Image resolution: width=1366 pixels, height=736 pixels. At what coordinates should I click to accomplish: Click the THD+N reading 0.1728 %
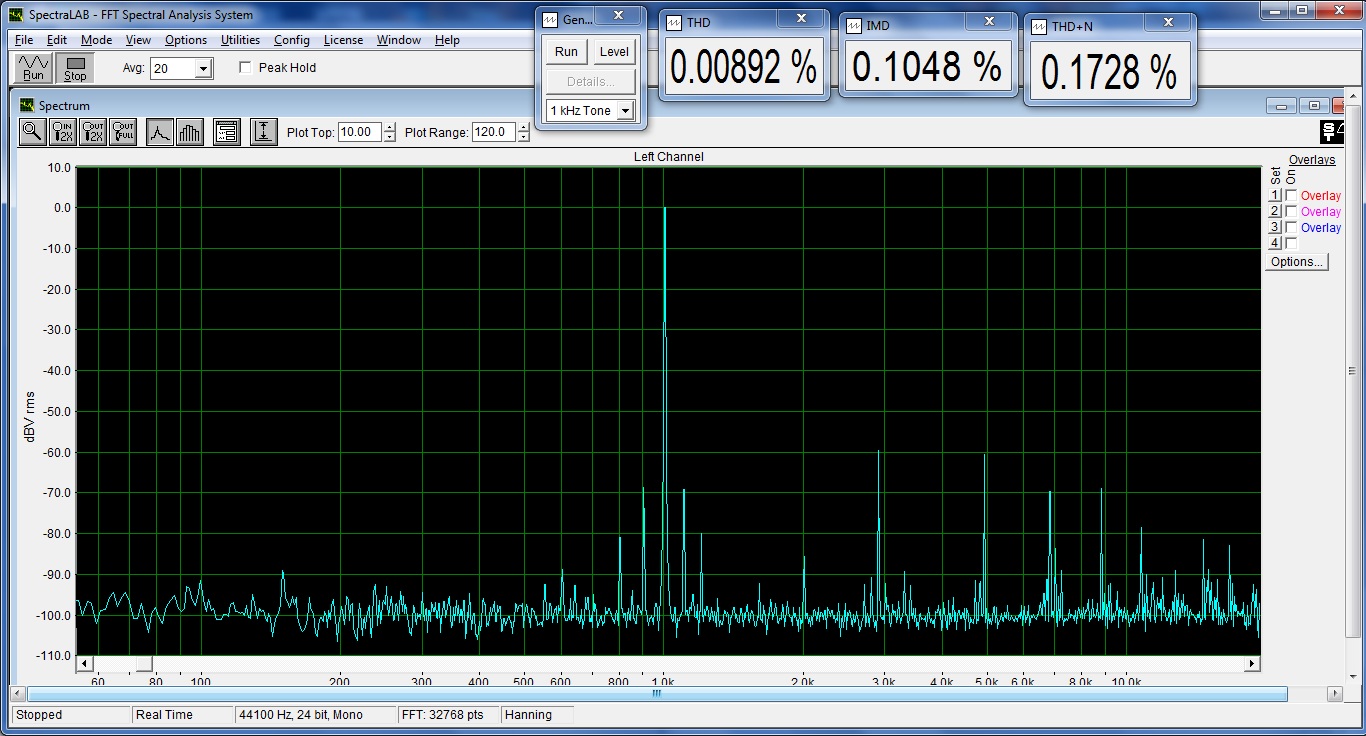[1108, 72]
